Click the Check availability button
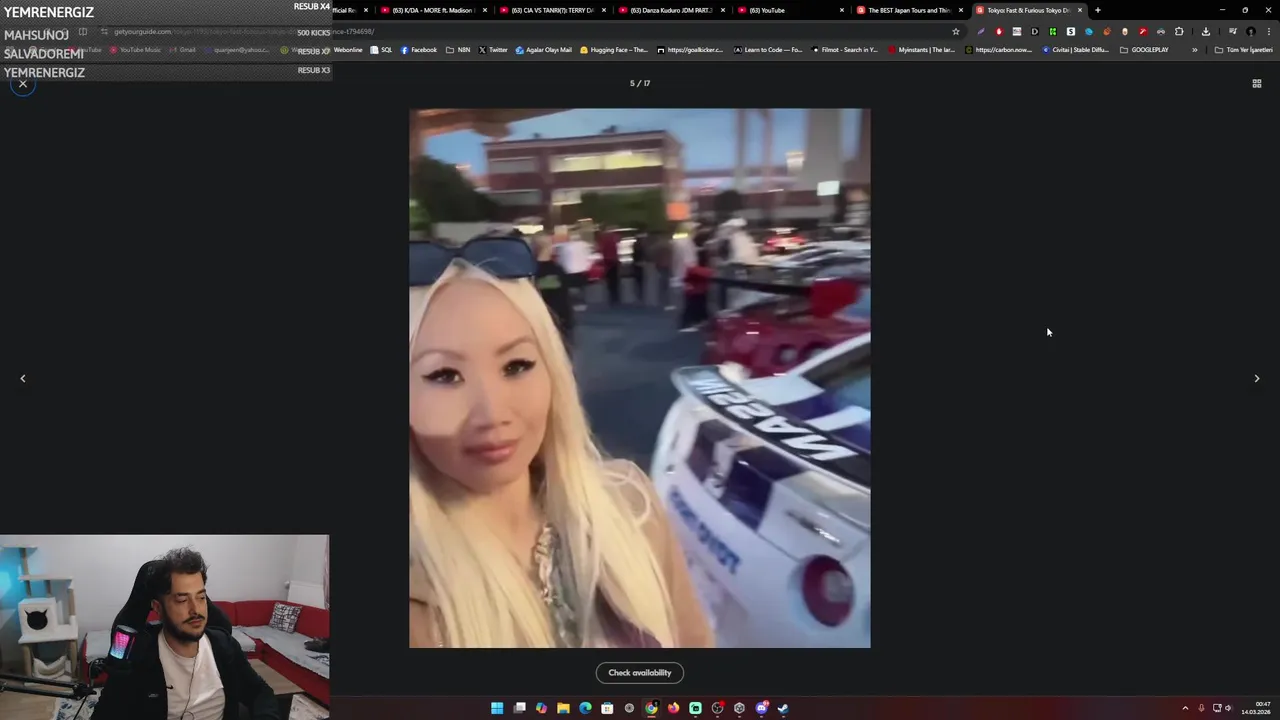The image size is (1280, 720). click(x=640, y=673)
